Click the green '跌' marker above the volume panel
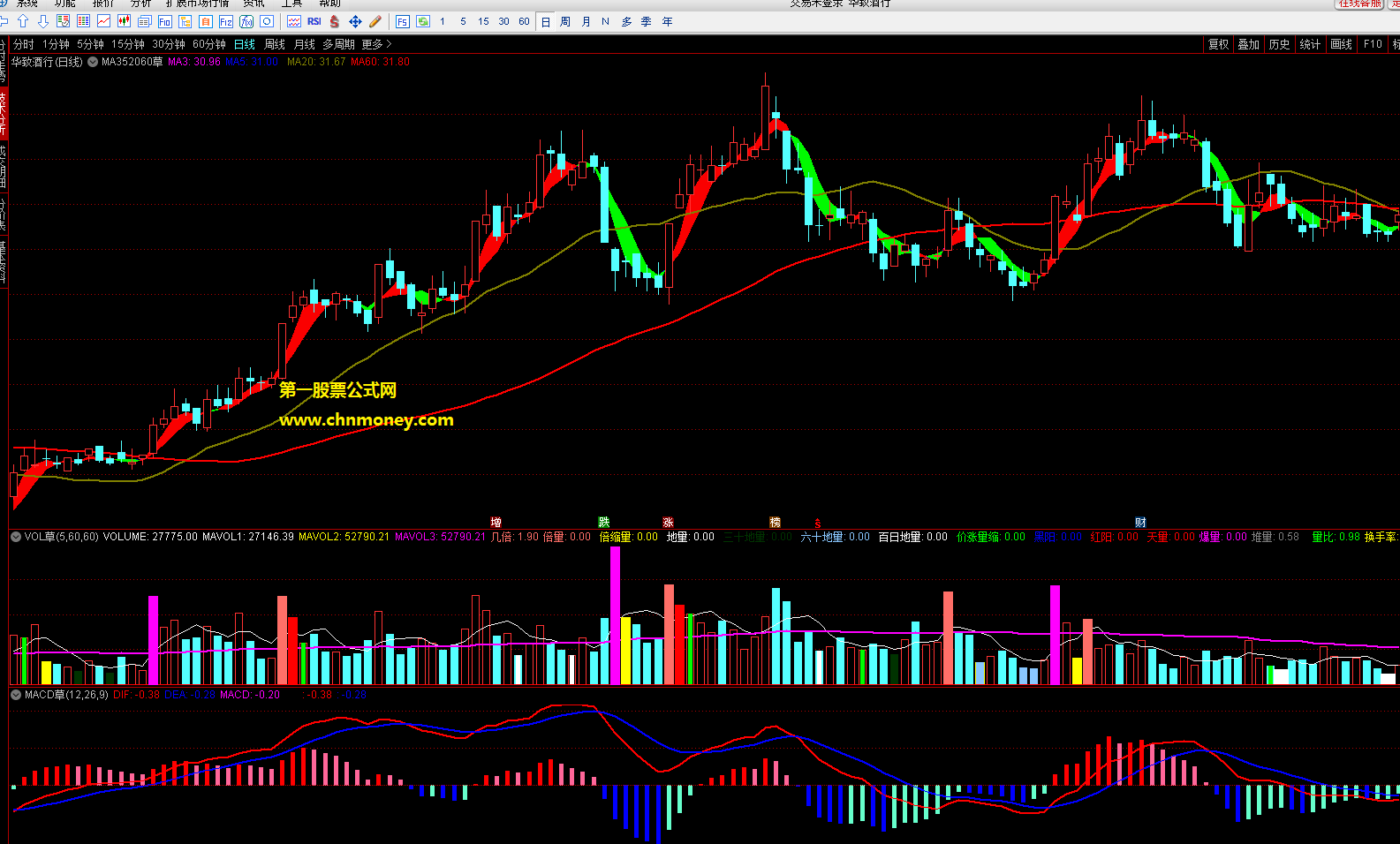This screenshot has width=1400, height=844. coord(604,523)
